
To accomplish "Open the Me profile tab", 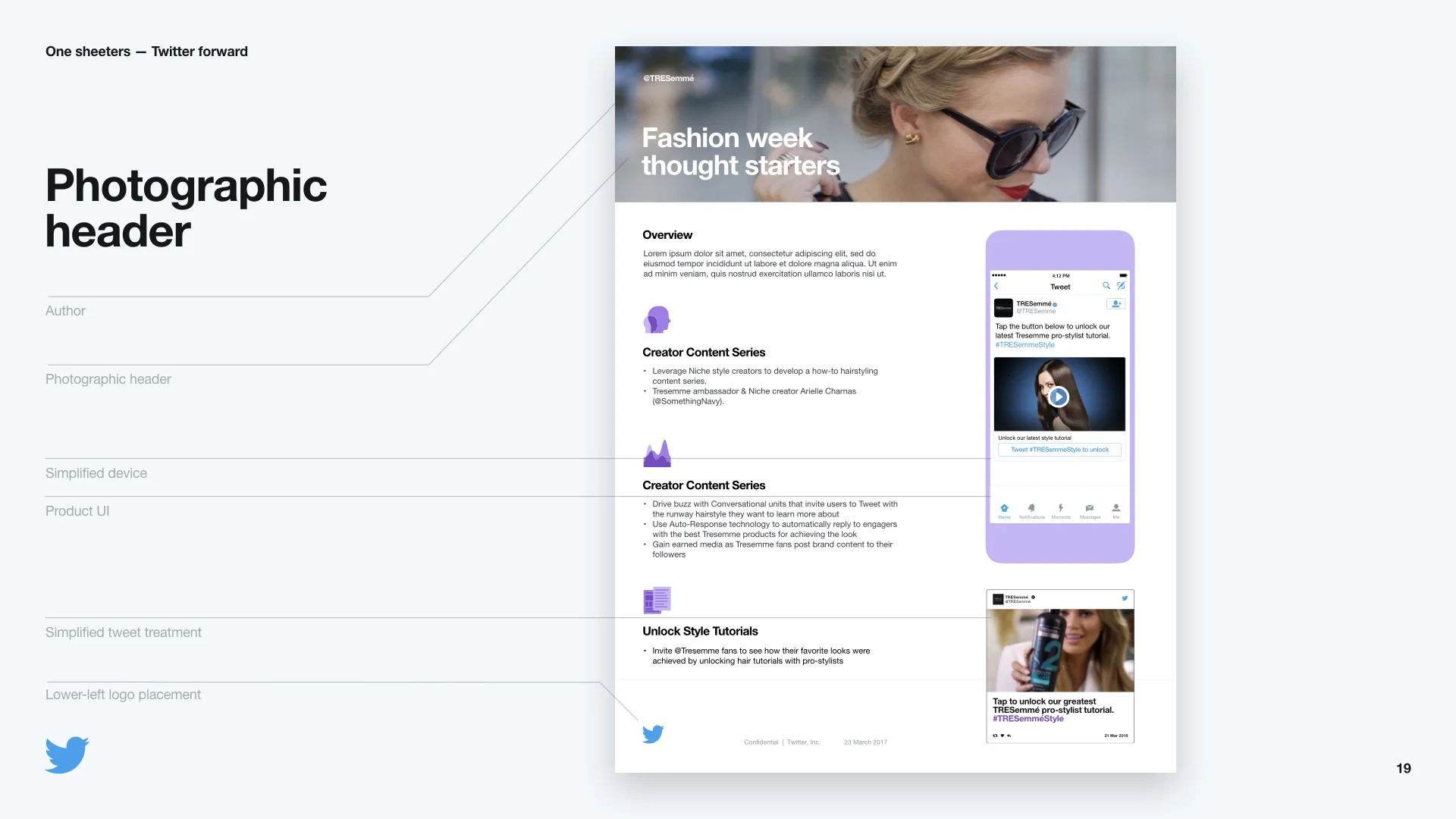I will 1116,509.
